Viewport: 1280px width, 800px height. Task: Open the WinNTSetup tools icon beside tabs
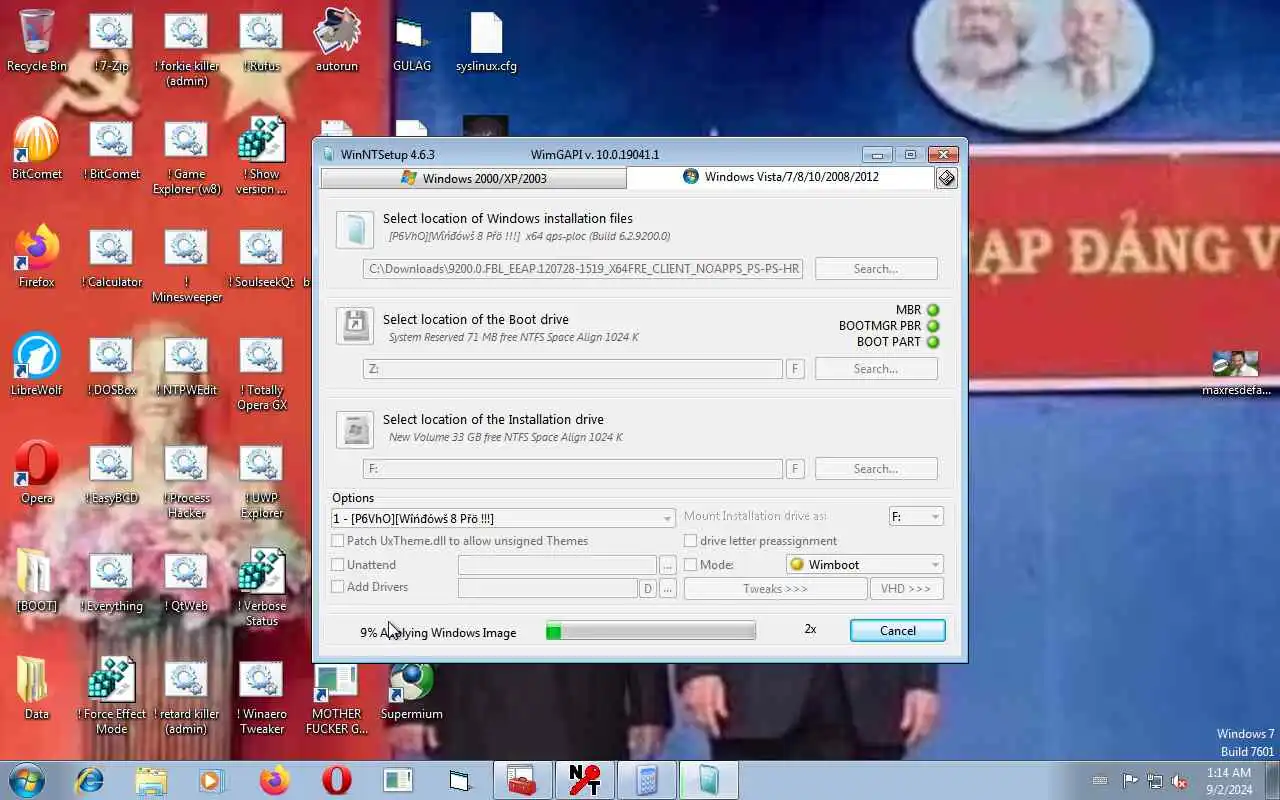tap(946, 178)
